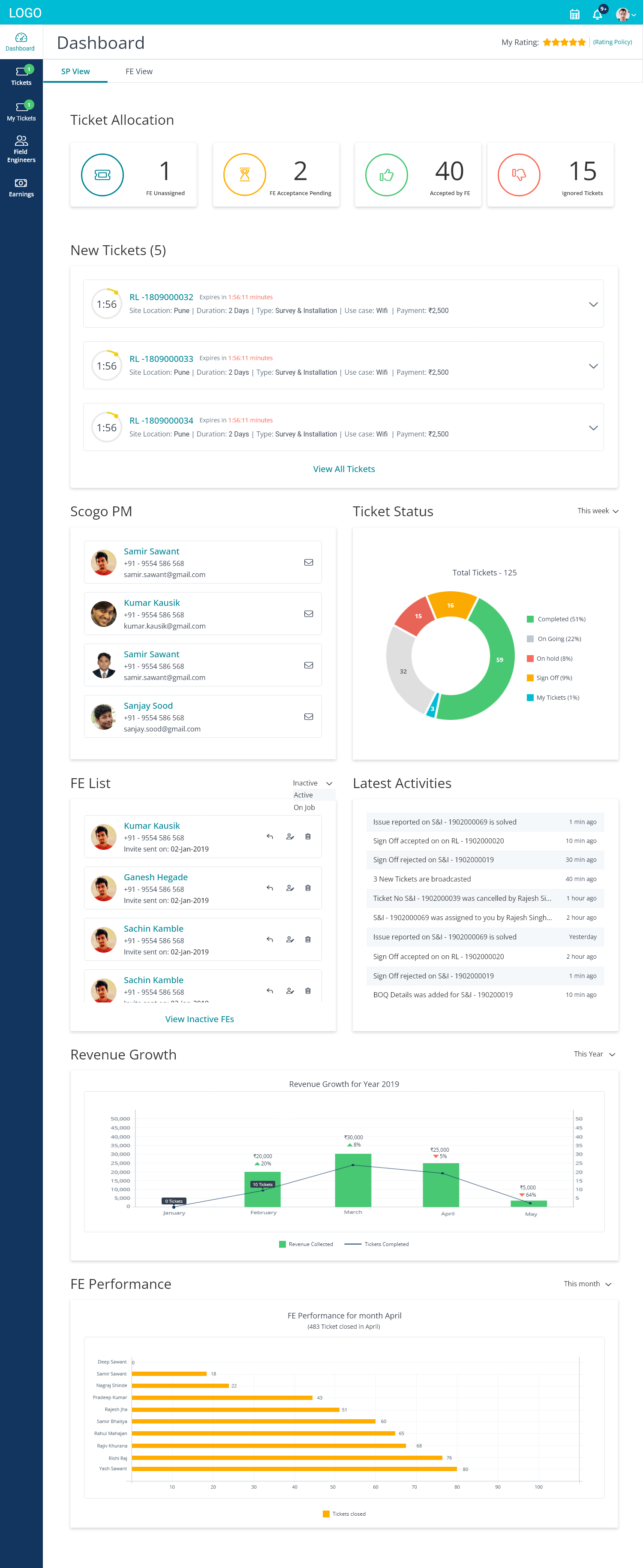Open the This Year revenue dropdown
Viewport: 643px width, 1568px height.
(594, 1053)
